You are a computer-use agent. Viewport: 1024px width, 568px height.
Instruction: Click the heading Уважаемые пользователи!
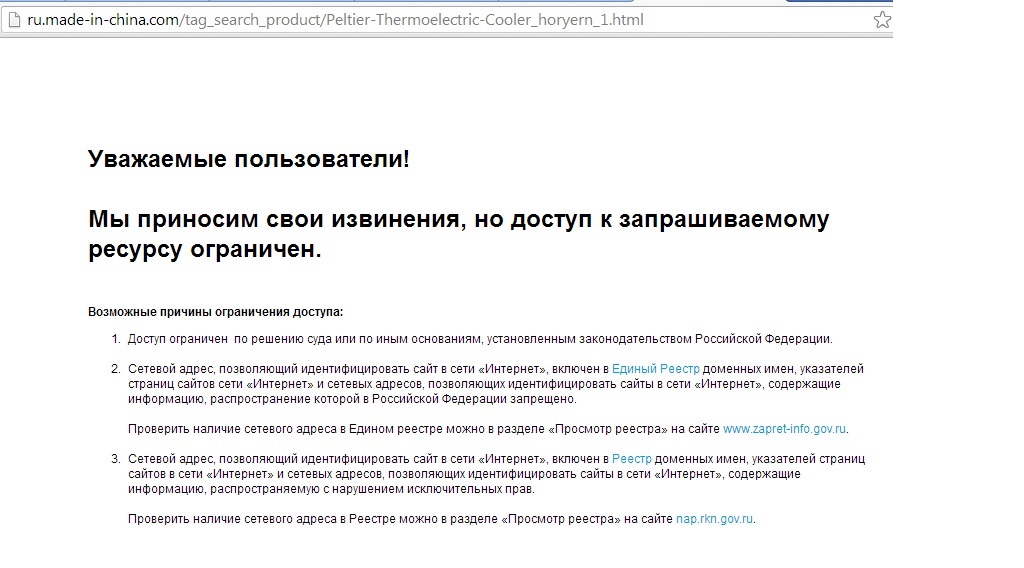[x=249, y=160]
